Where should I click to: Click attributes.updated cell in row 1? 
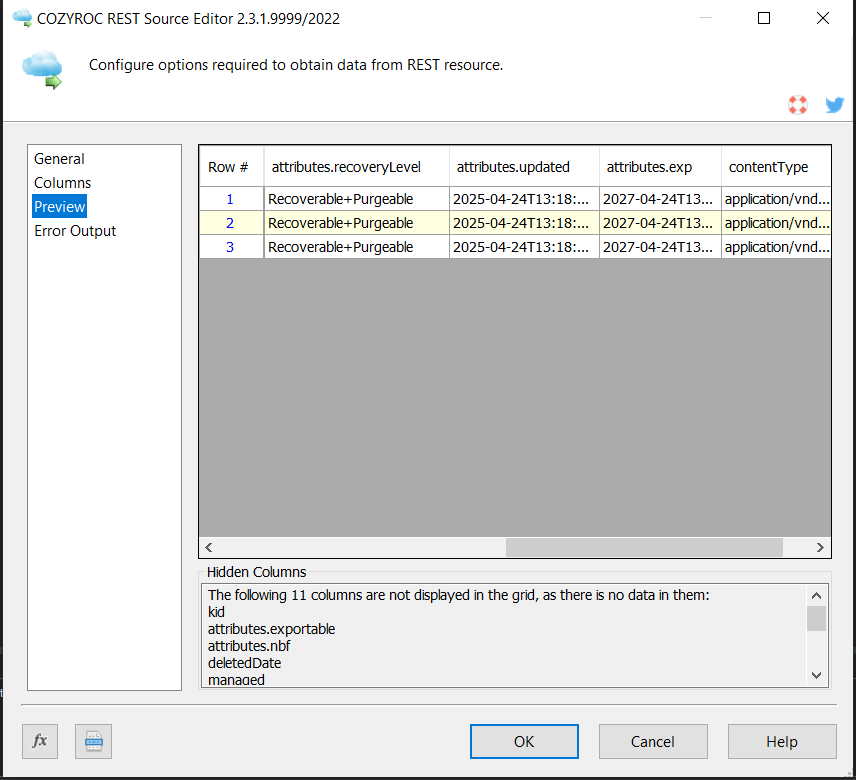[524, 199]
